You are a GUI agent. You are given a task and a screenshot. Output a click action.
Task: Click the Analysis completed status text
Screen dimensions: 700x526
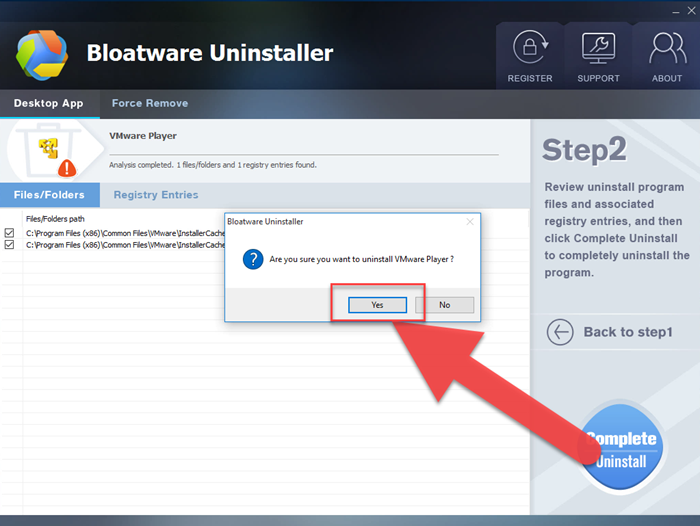(213, 165)
